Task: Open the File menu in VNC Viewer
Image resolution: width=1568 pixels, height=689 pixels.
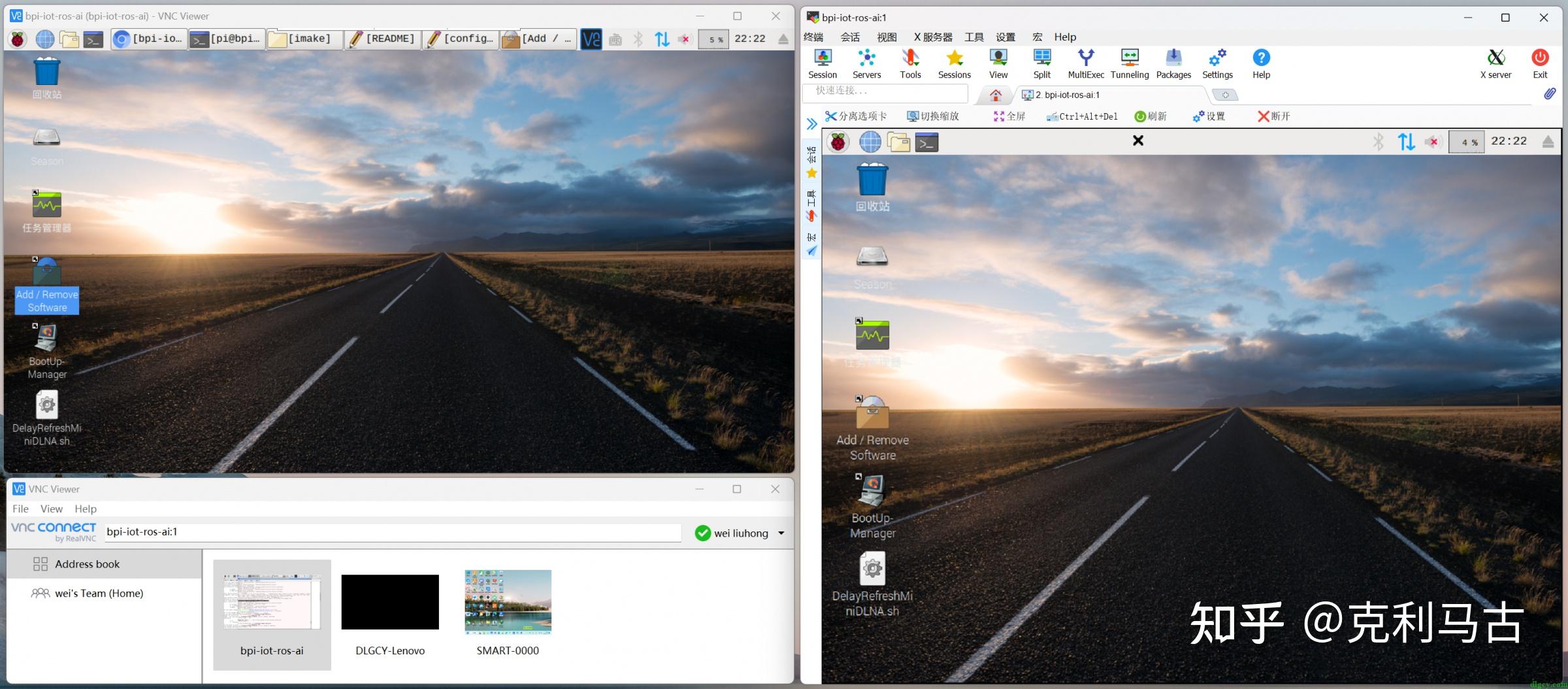Action: click(20, 509)
